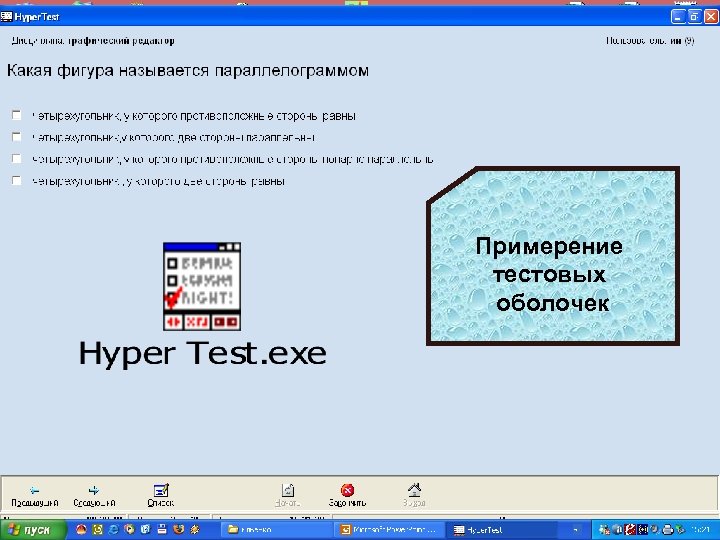Check answer: две стороны равны
The image size is (720, 540).
[x=17, y=180]
